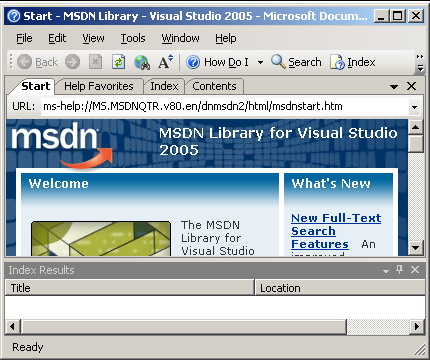This screenshot has height=360, width=430.
Task: Click Index Results scroll left arrow
Action: 12,326
